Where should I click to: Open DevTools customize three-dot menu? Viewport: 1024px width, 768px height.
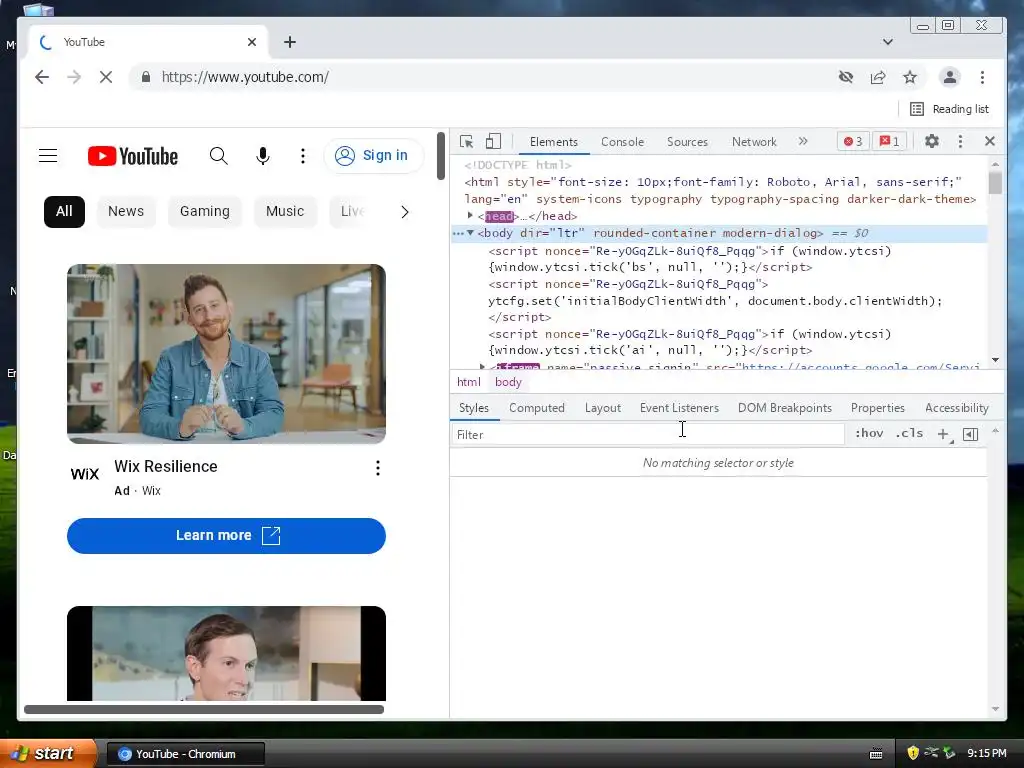960,141
